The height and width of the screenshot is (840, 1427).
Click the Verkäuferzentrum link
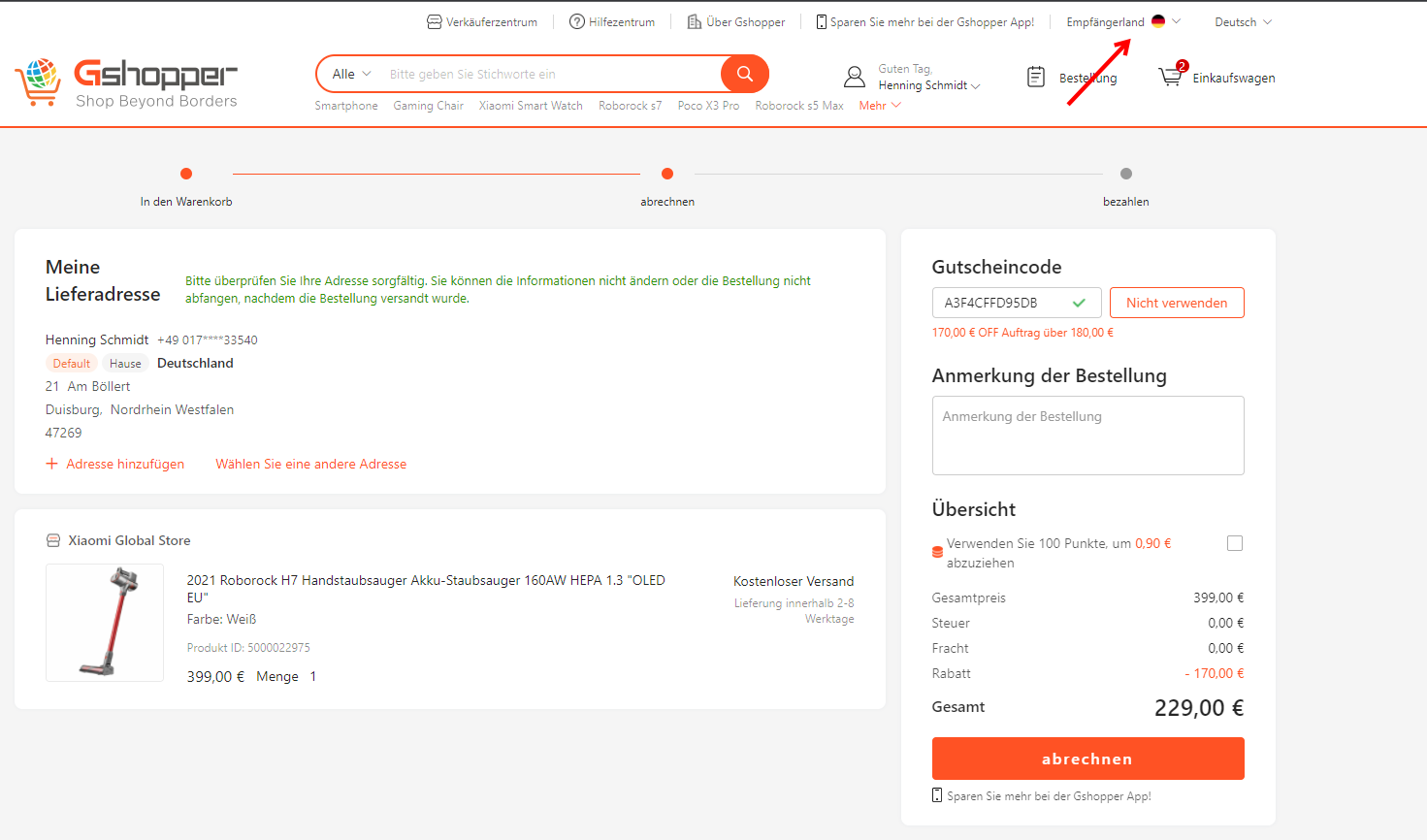click(x=491, y=21)
